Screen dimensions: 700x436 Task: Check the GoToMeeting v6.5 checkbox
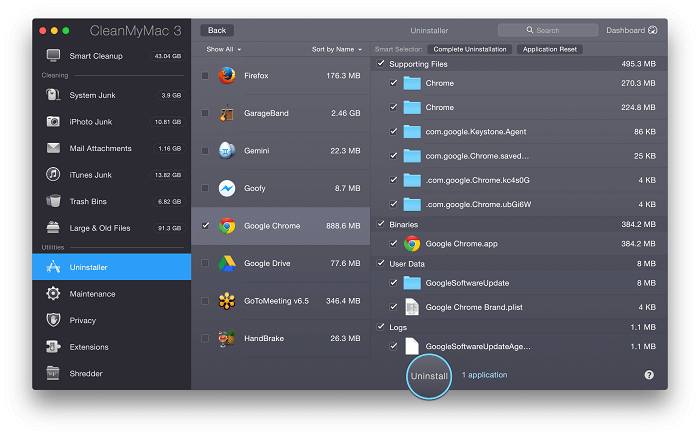pyautogui.click(x=205, y=301)
